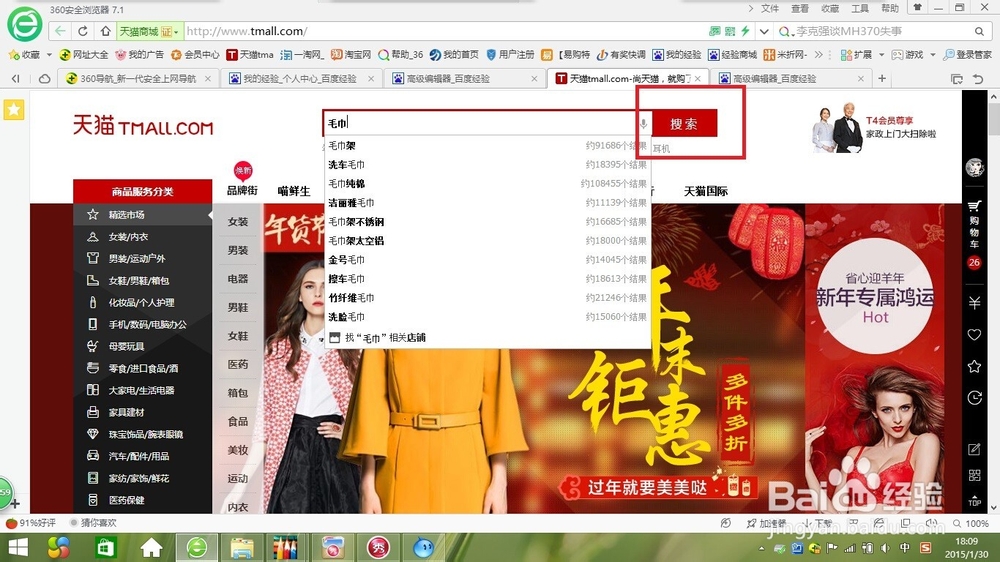Open new browser tab with plus
The image size is (1000, 562).
tap(882, 78)
